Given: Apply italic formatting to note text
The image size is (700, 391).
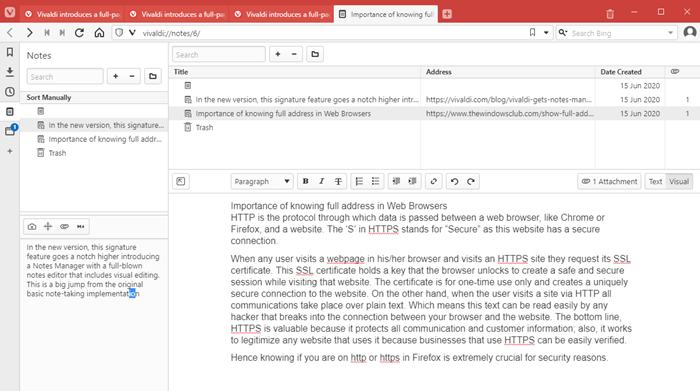Looking at the screenshot, I should pyautogui.click(x=321, y=181).
